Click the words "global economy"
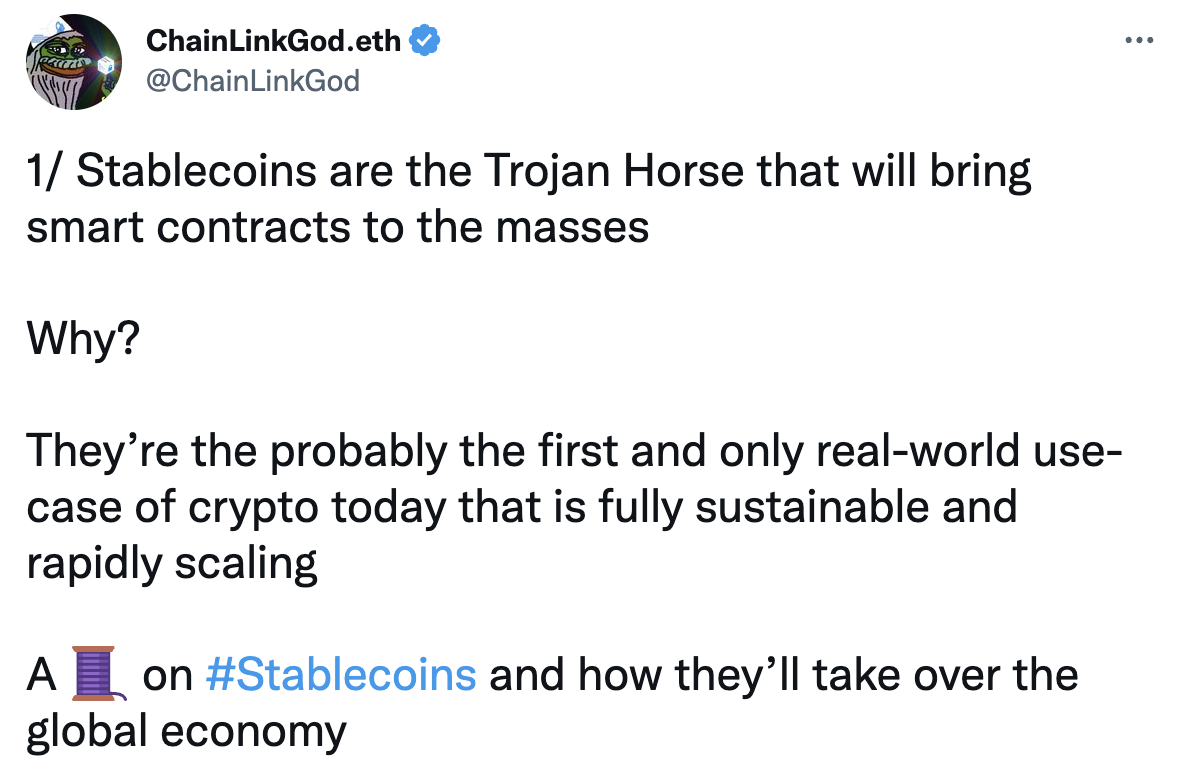 click(185, 731)
